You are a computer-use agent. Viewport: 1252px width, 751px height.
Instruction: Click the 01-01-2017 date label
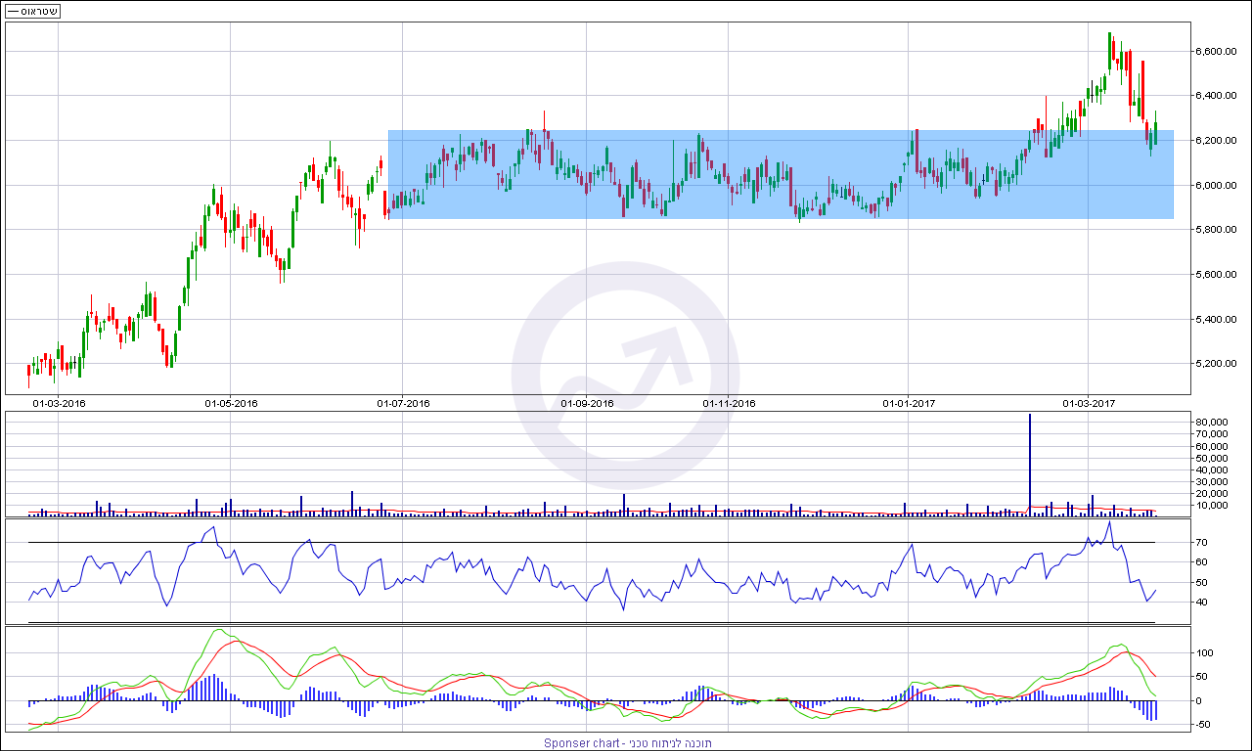click(x=909, y=404)
